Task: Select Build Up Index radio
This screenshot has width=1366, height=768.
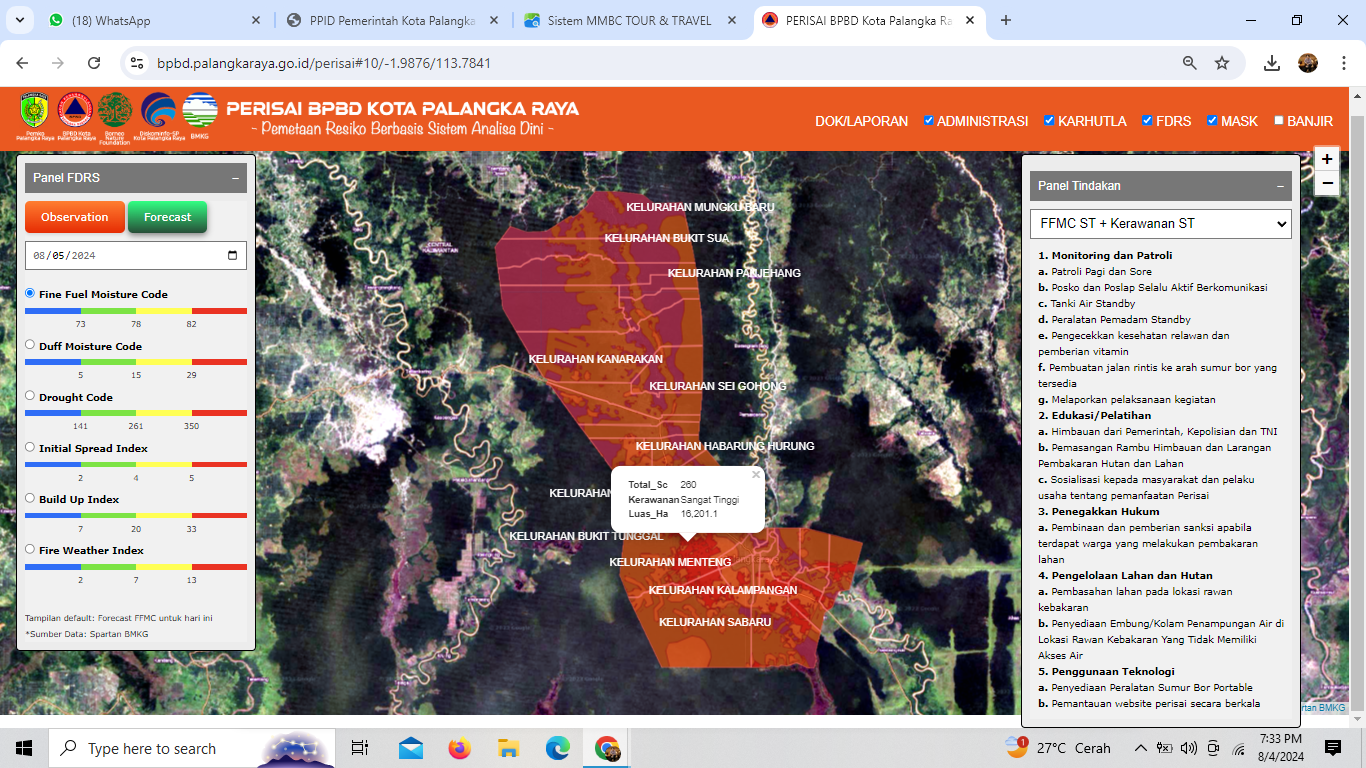Action: coord(30,498)
